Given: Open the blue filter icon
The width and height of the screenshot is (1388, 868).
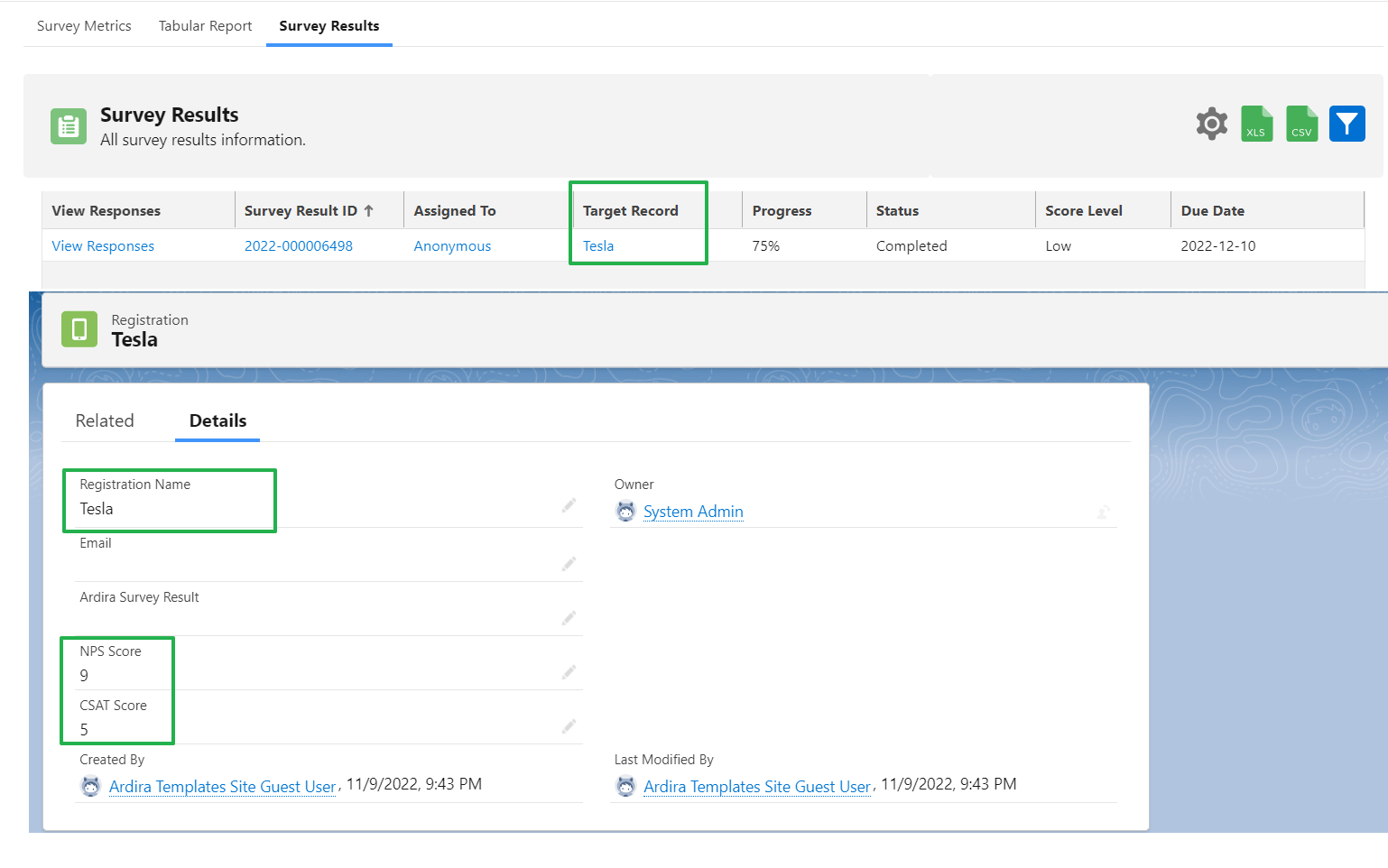Looking at the screenshot, I should point(1346,124).
